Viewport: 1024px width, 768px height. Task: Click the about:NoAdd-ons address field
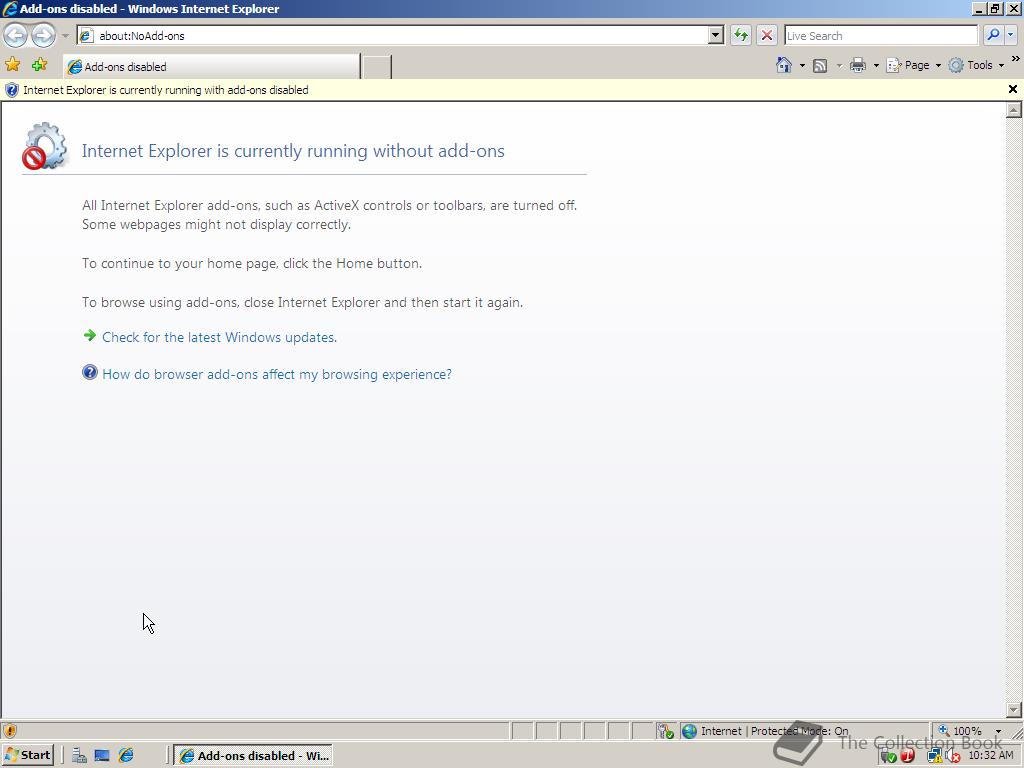coord(392,35)
